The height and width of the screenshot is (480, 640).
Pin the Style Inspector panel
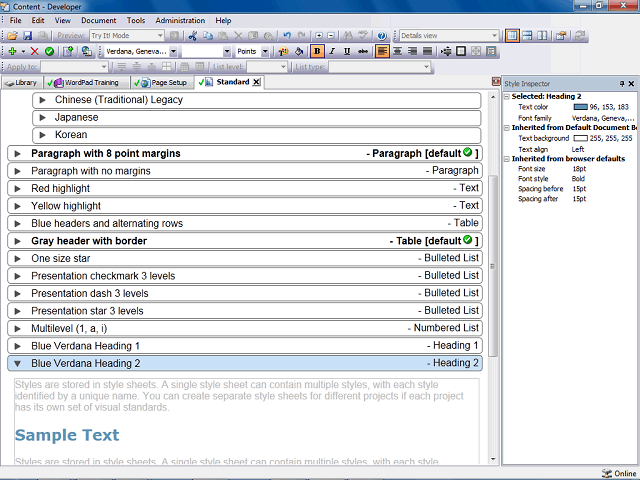tap(622, 83)
